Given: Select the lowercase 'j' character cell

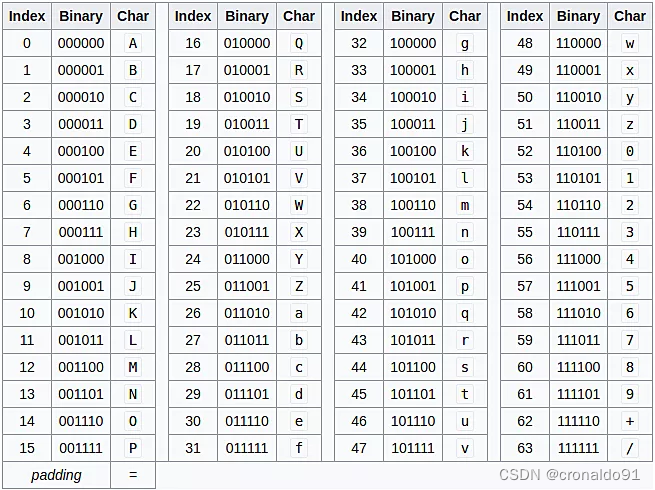Looking at the screenshot, I should coord(465,124).
